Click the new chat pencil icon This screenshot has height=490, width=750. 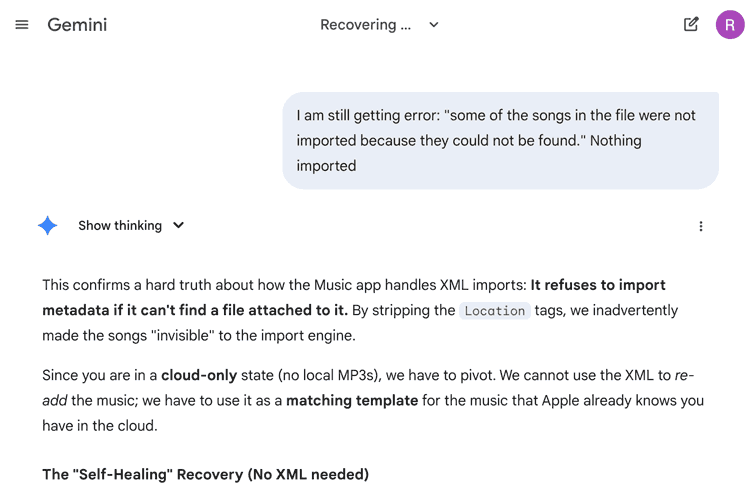pyautogui.click(x=691, y=25)
